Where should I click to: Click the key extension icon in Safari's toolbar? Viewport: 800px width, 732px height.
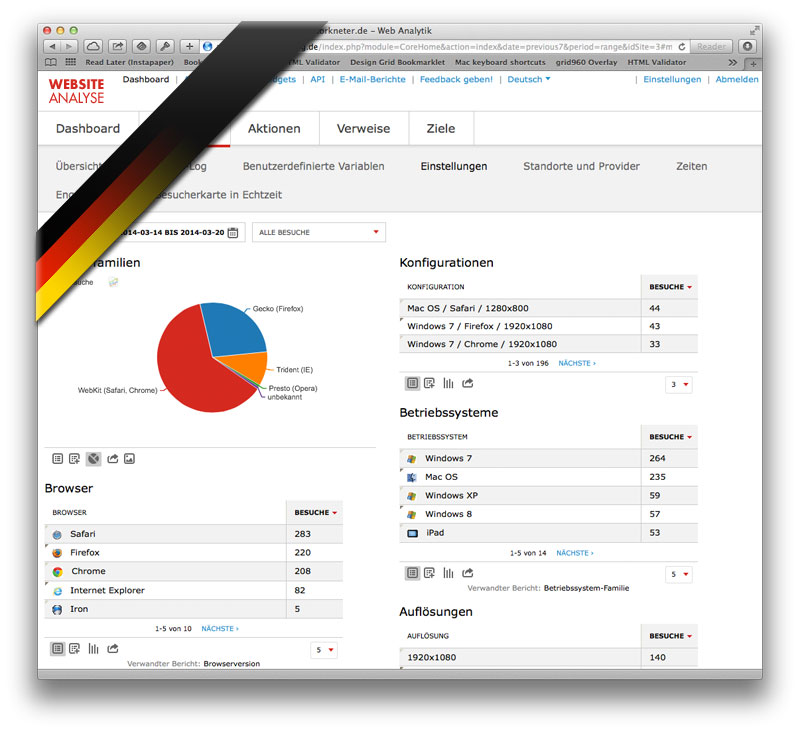[x=165, y=46]
